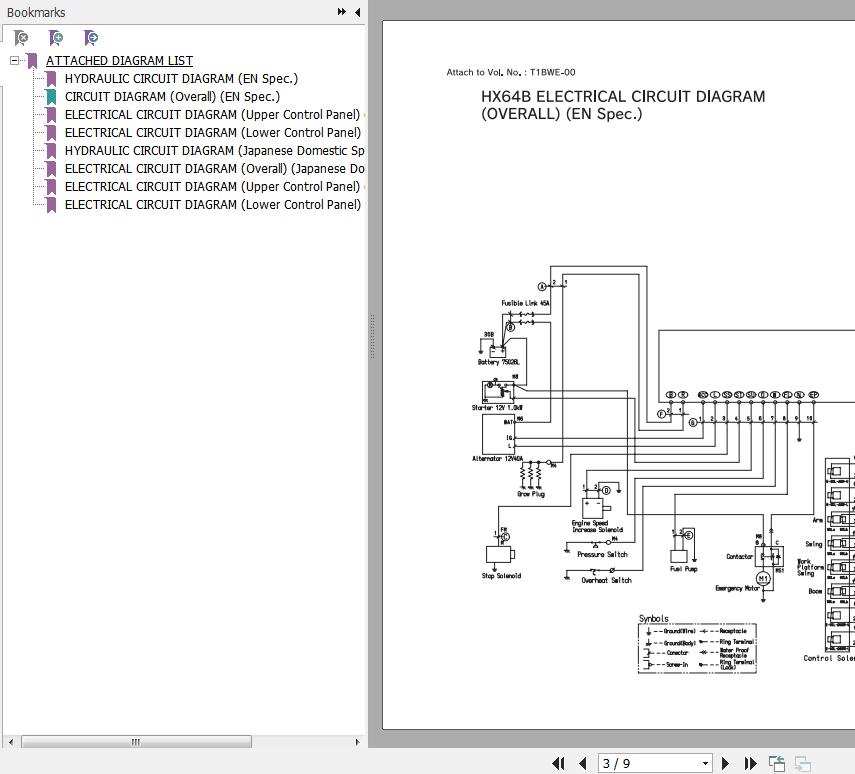This screenshot has width=855, height=774.
Task: Open the ATTACHED DIAGRAM LIST bookmark
Action: (119, 61)
